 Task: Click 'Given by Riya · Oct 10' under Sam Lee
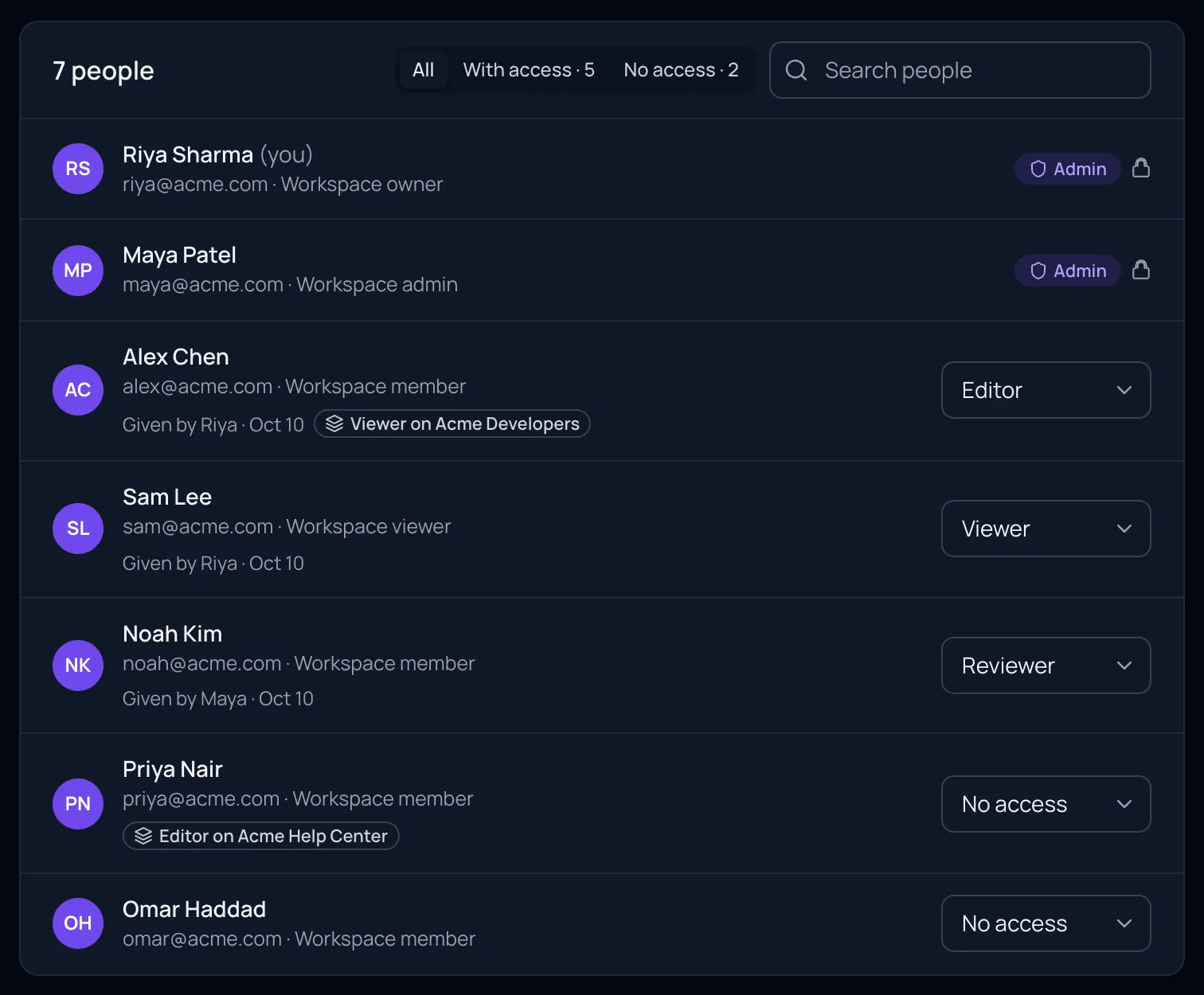[x=213, y=564]
